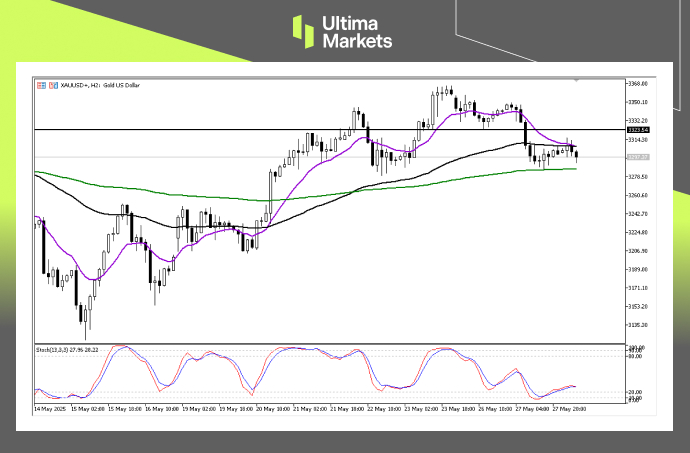Click the 3314.30 price scale value
Image resolution: width=690 pixels, height=453 pixels.
click(638, 140)
